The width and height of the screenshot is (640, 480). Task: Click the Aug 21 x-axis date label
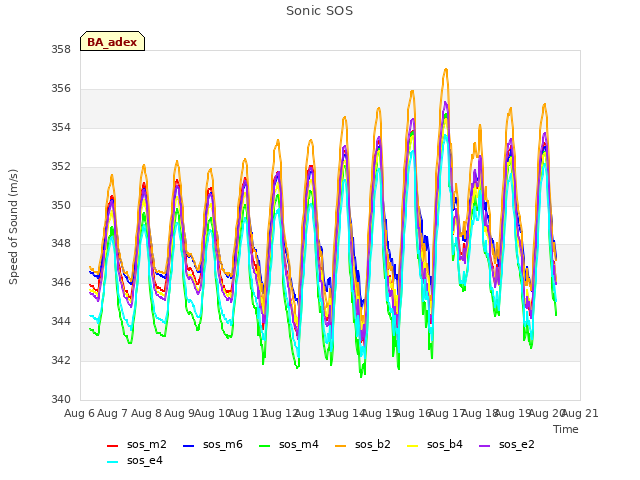tap(580, 413)
